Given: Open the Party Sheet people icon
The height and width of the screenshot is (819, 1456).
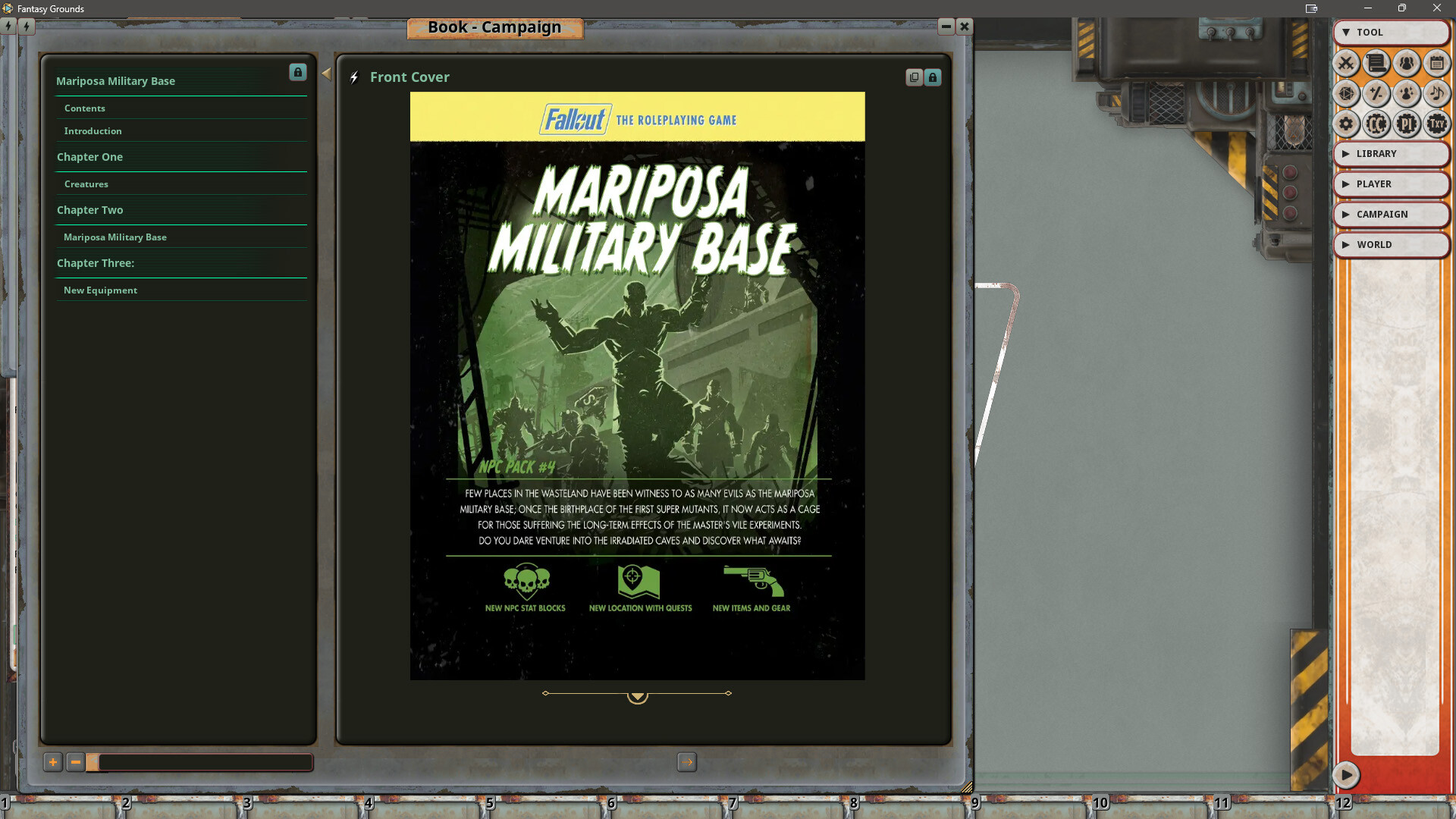Looking at the screenshot, I should [1407, 64].
